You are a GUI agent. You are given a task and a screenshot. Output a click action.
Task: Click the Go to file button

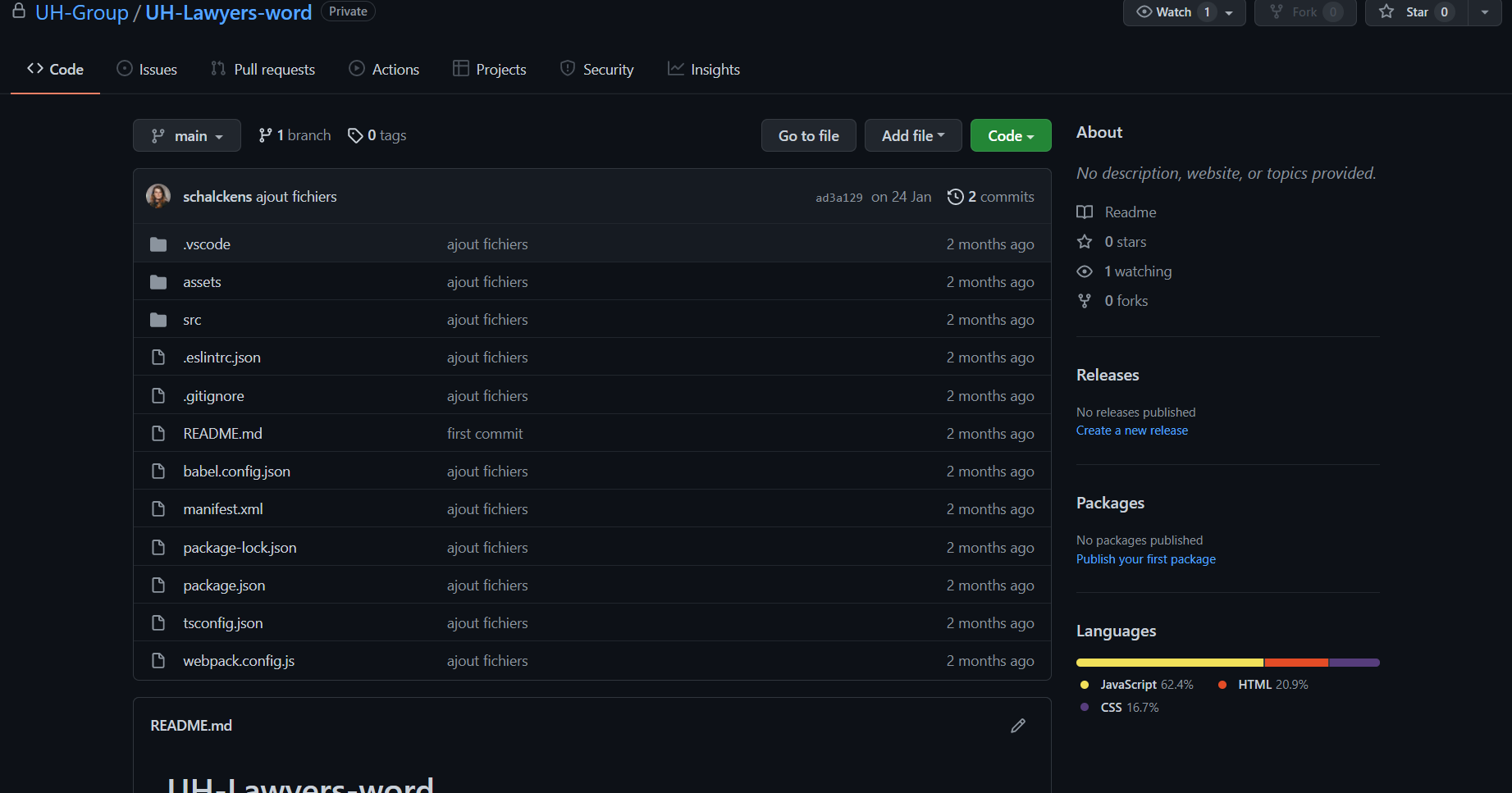[x=809, y=135]
